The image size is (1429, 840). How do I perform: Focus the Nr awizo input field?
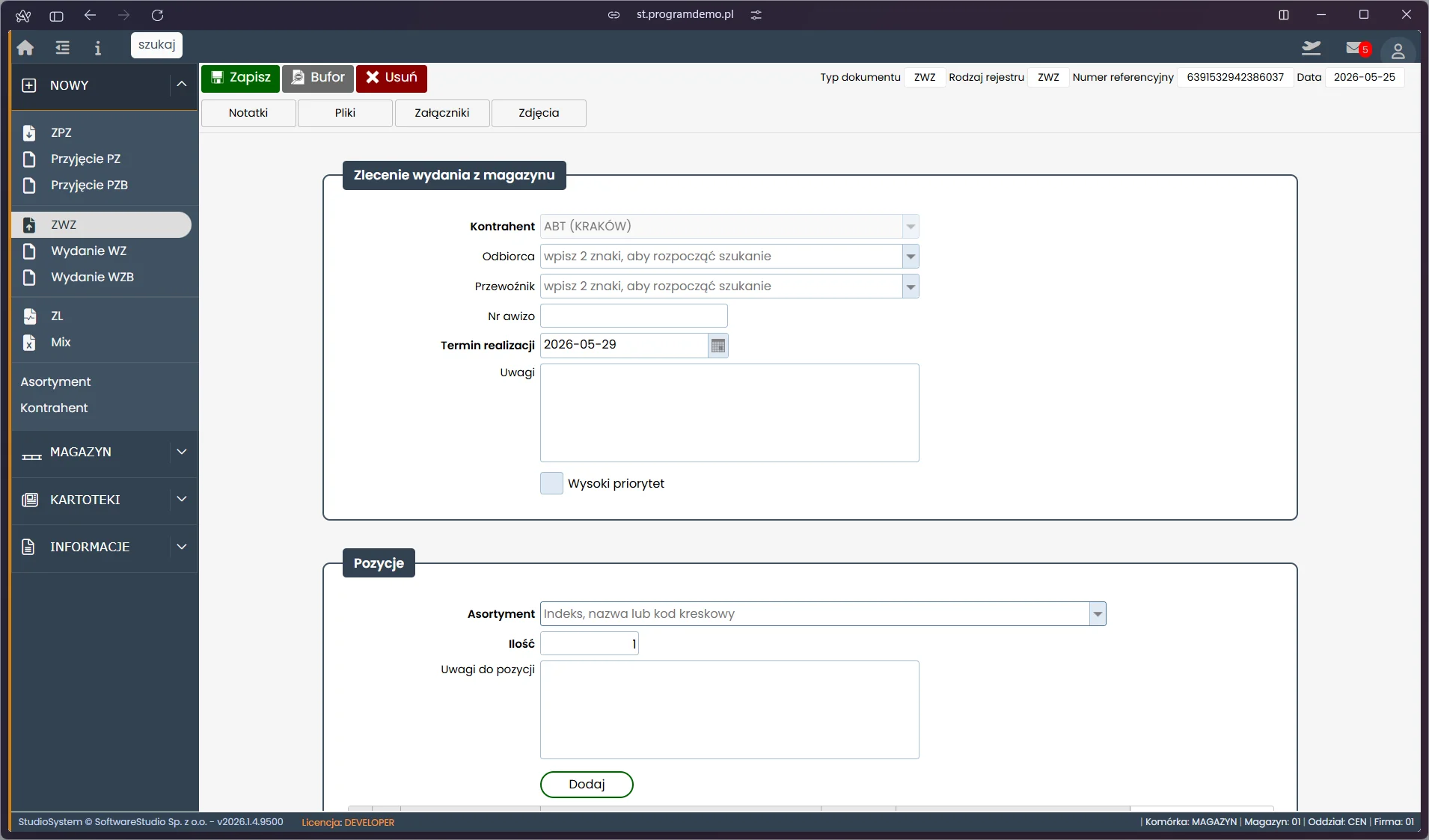click(634, 316)
